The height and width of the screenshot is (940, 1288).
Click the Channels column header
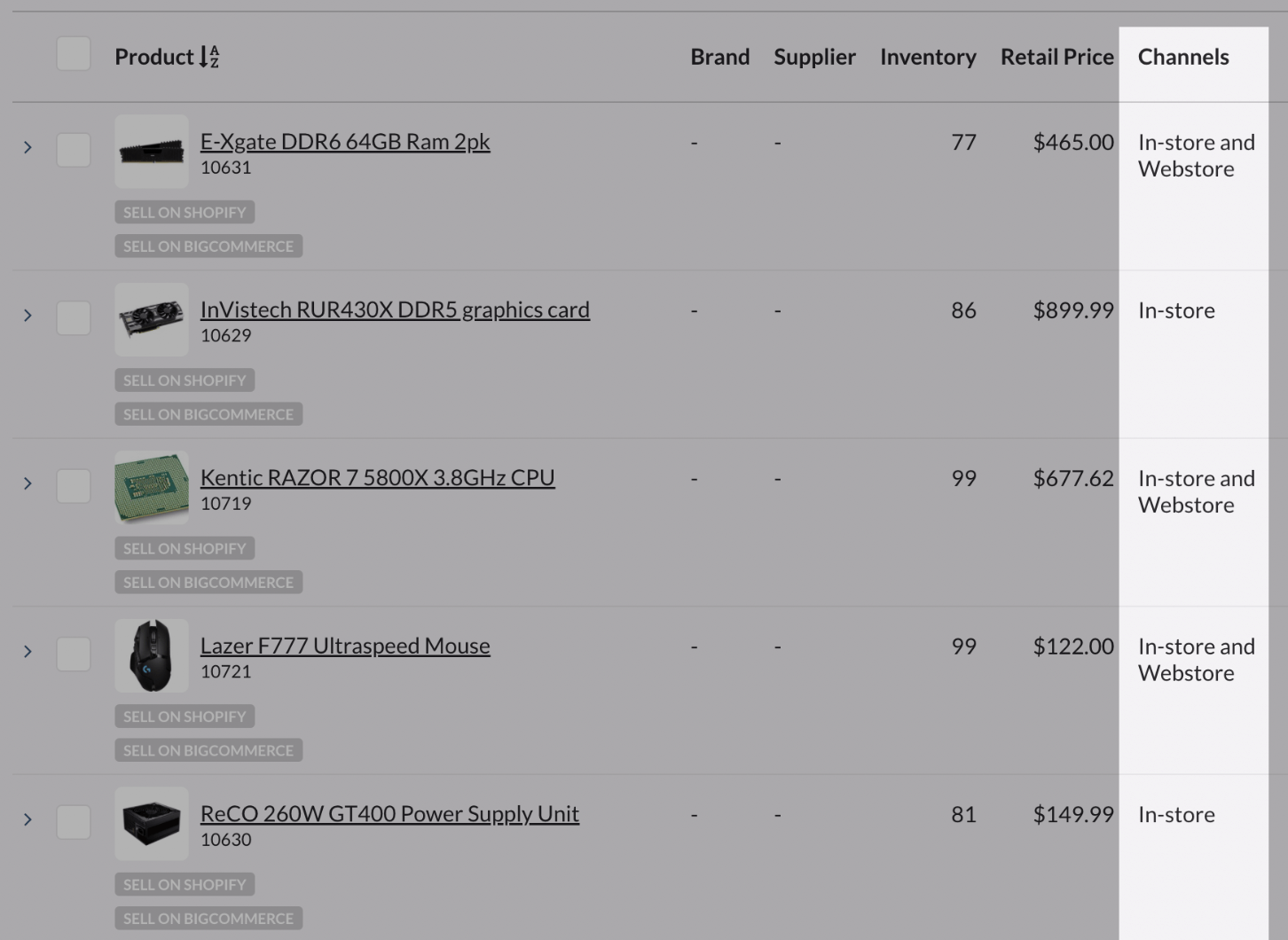[1182, 57]
